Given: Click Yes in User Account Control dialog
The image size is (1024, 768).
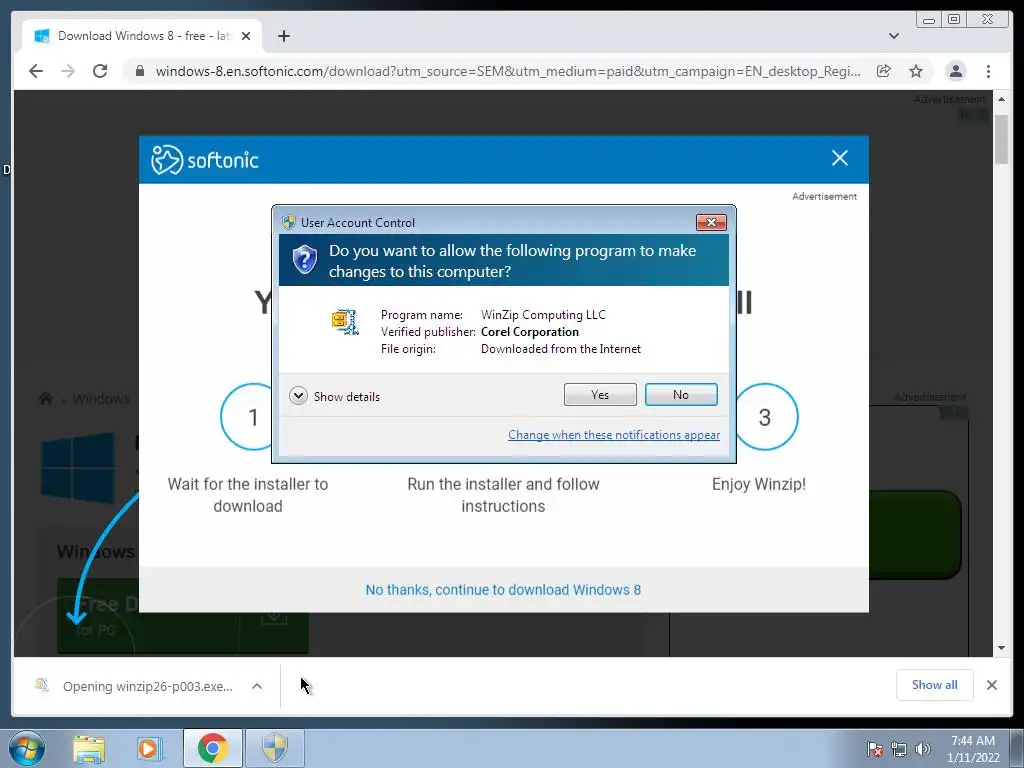Looking at the screenshot, I should tap(600, 394).
